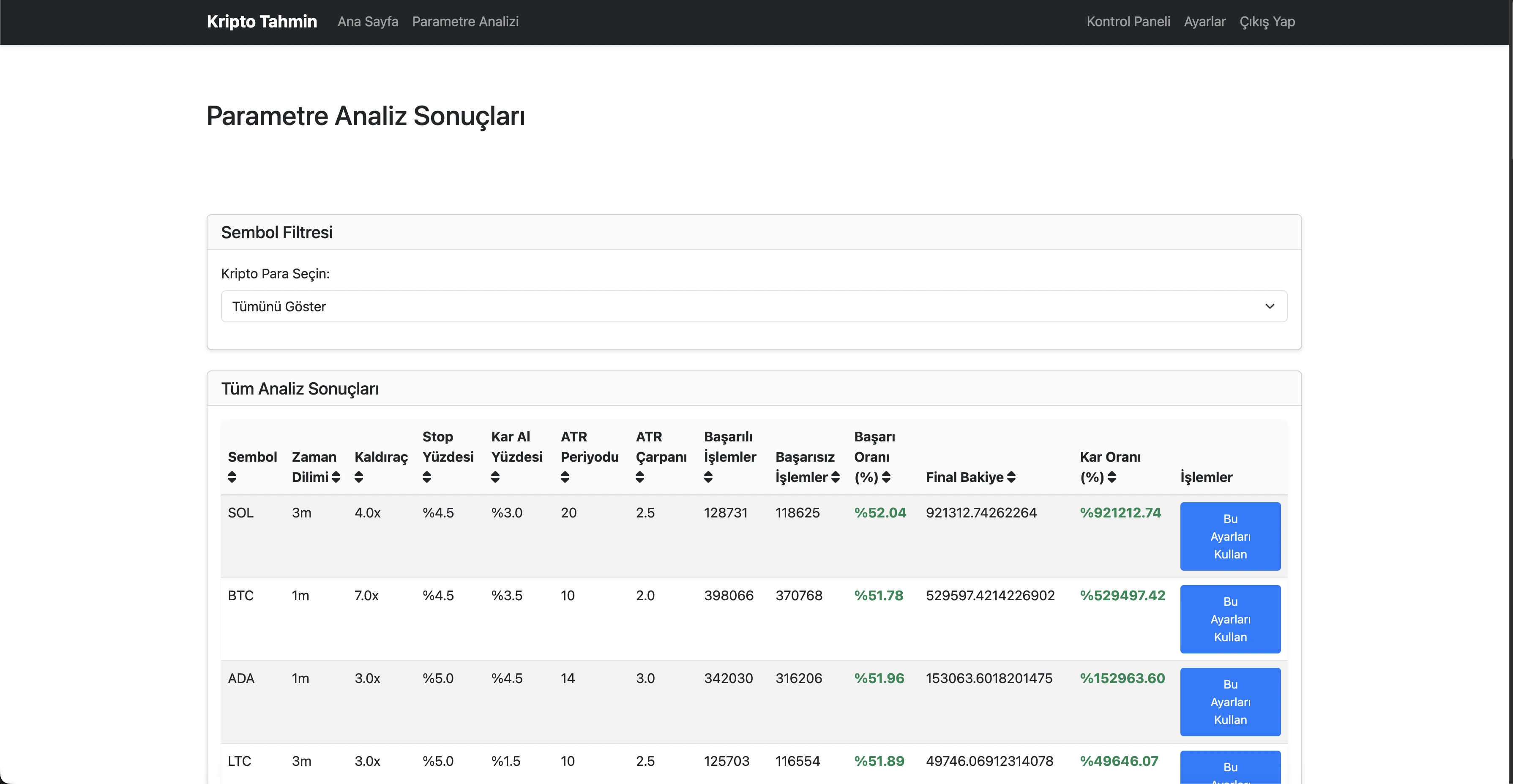Click Stop Yüzdesi sort icon
The image size is (1513, 784).
pos(427,477)
